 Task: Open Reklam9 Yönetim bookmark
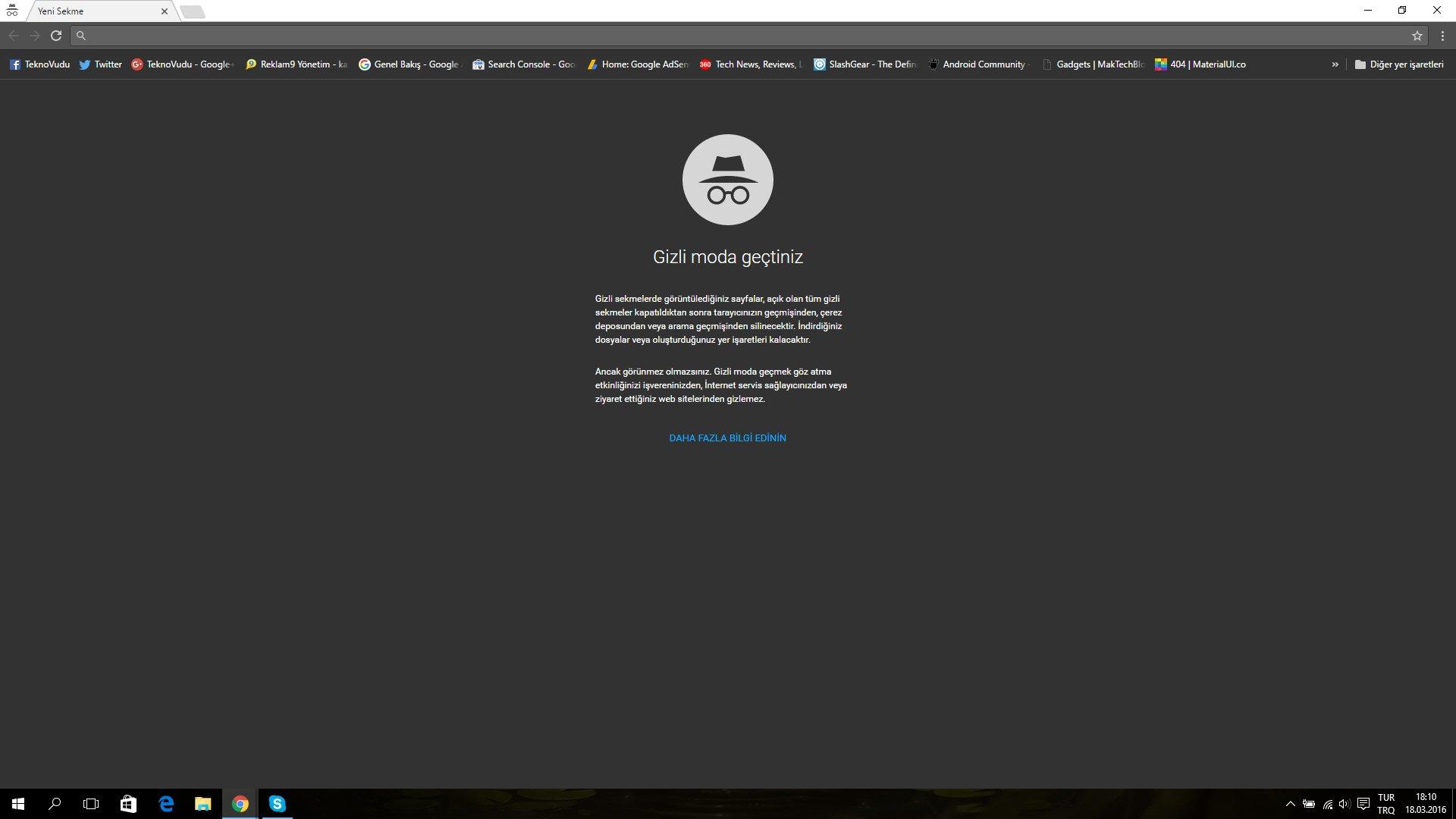(297, 64)
